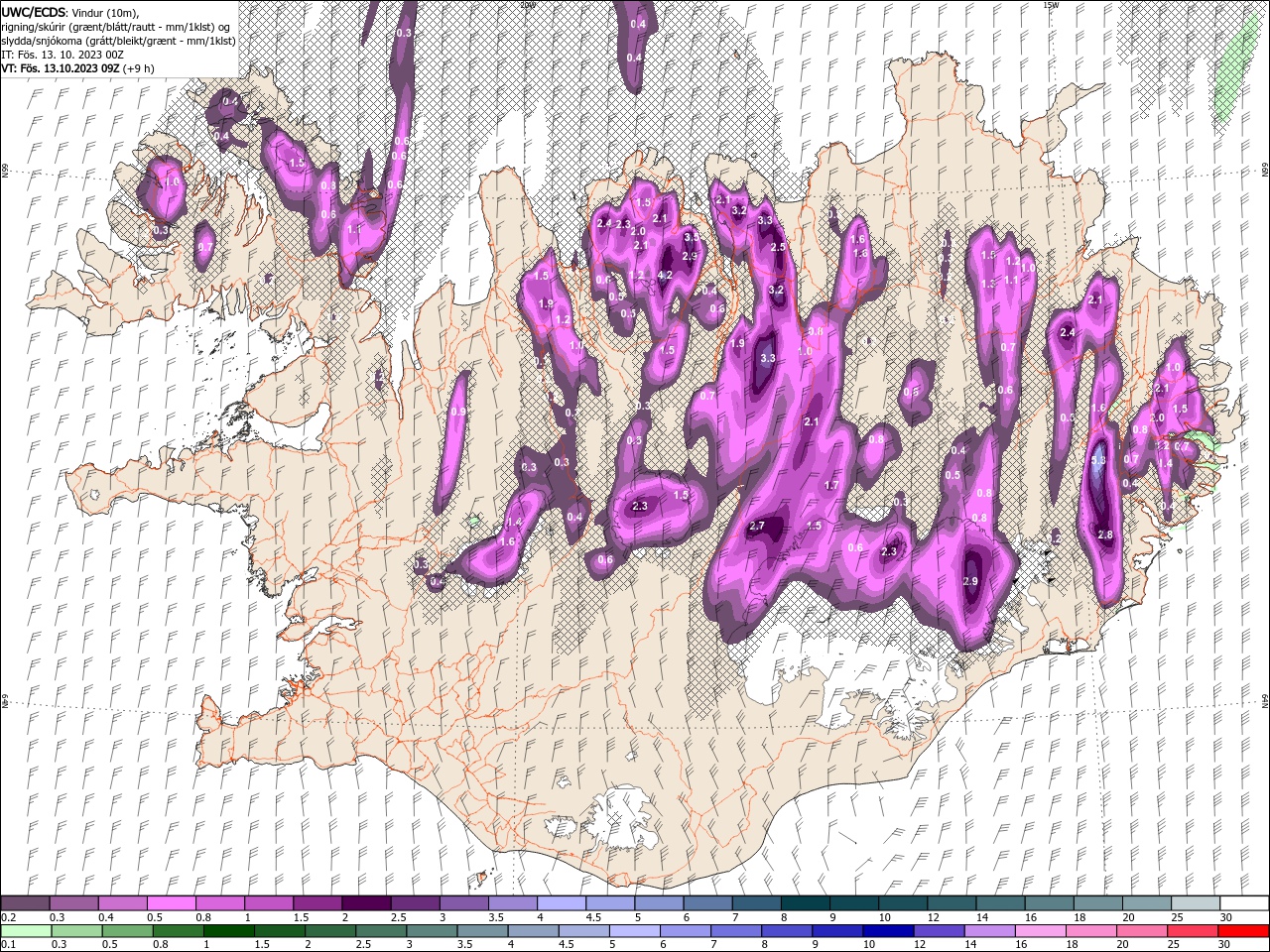Click the bright pink 0.5–0.8 legend swatch
Screen dimensions: 1270x952
171,902
